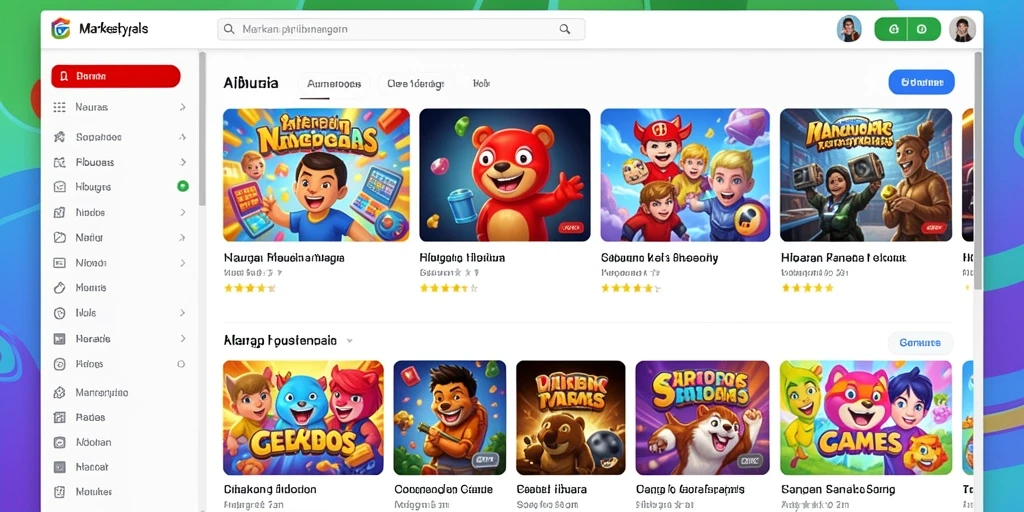Click the main content vertical scrollbar
The width and height of the screenshot is (1024, 512).
click(978, 171)
